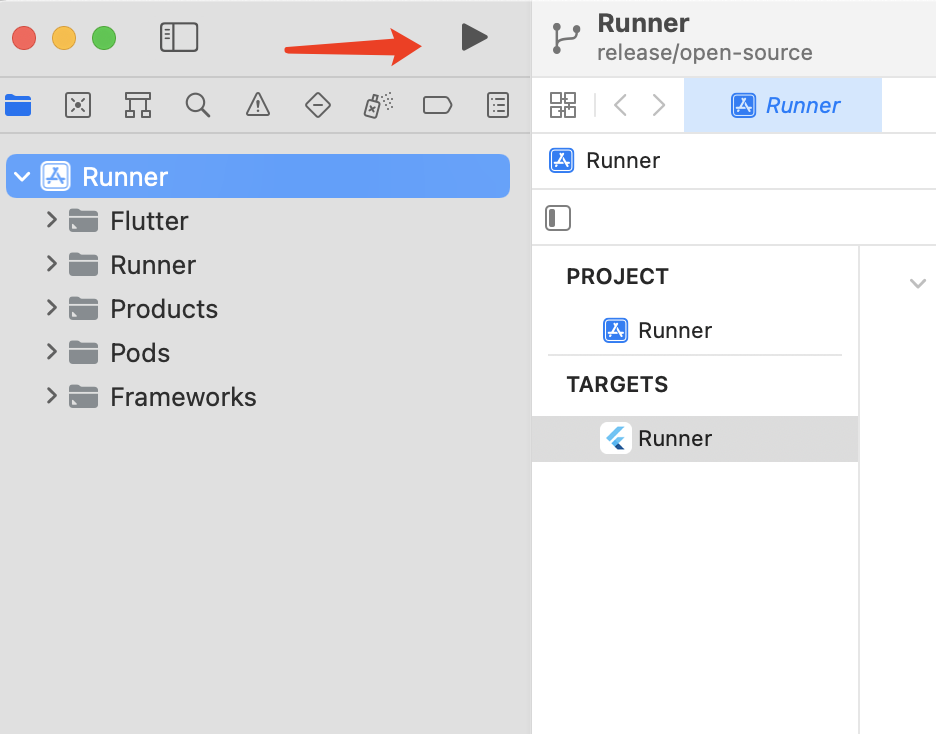
Task: Open the Report navigator
Action: 498,106
